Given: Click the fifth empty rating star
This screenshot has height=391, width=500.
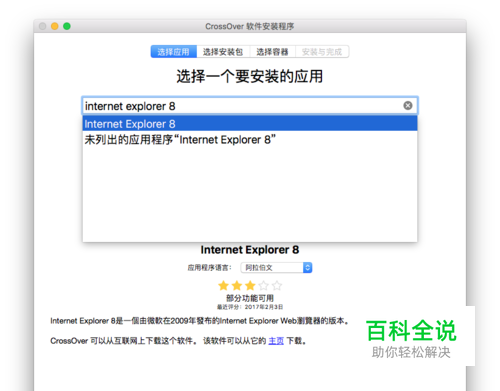Looking at the screenshot, I should coord(277,286).
